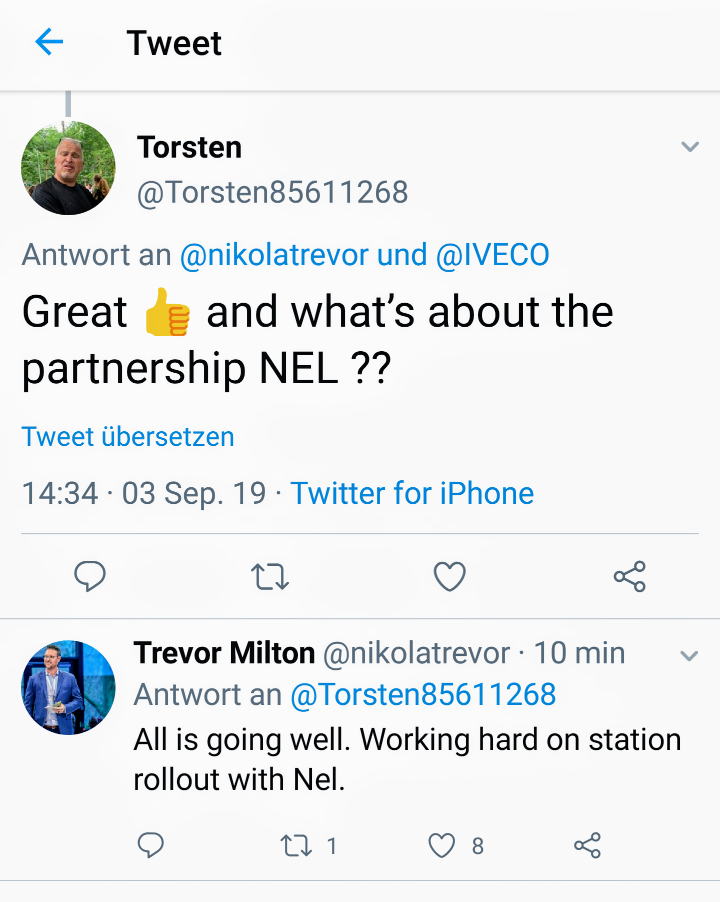720x902 pixels.
Task: Open the @IVECO mention link
Action: coord(493,255)
